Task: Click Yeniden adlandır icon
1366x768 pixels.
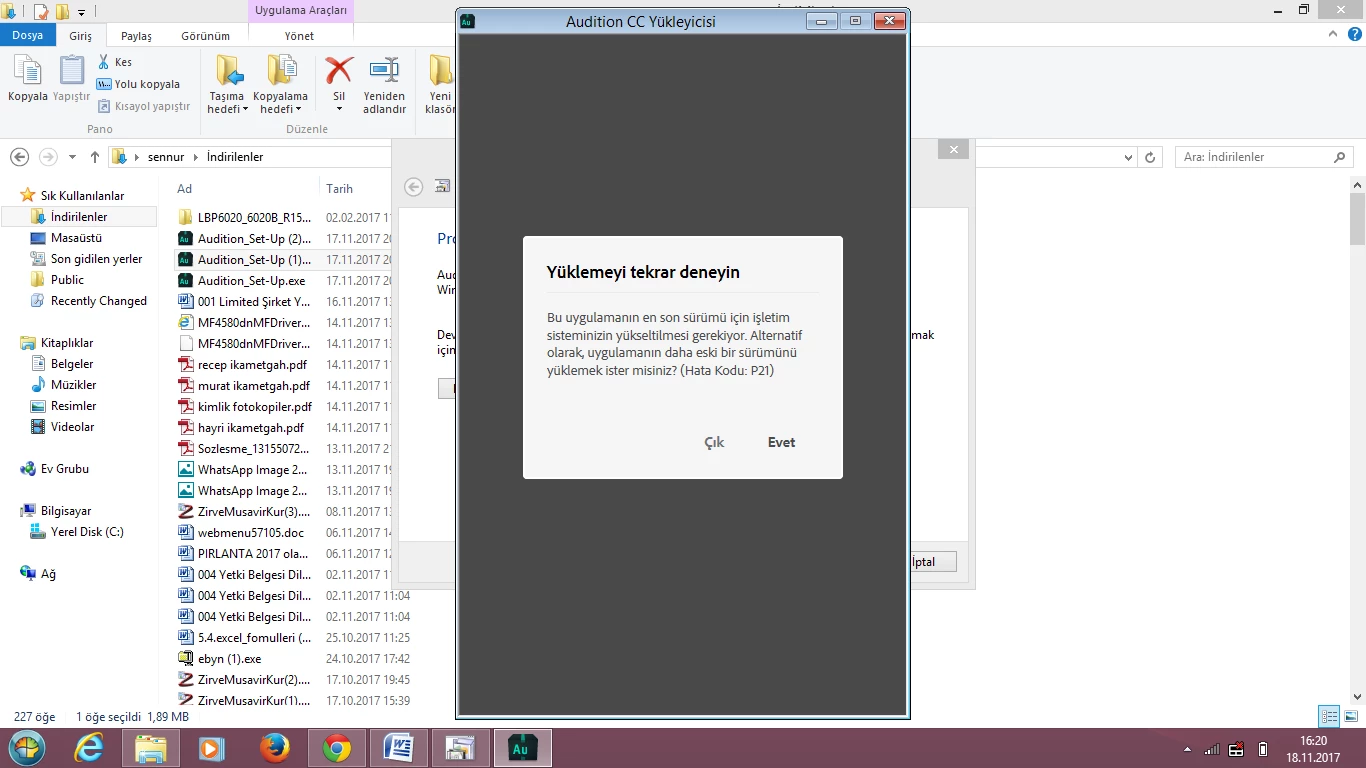Action: pyautogui.click(x=384, y=85)
